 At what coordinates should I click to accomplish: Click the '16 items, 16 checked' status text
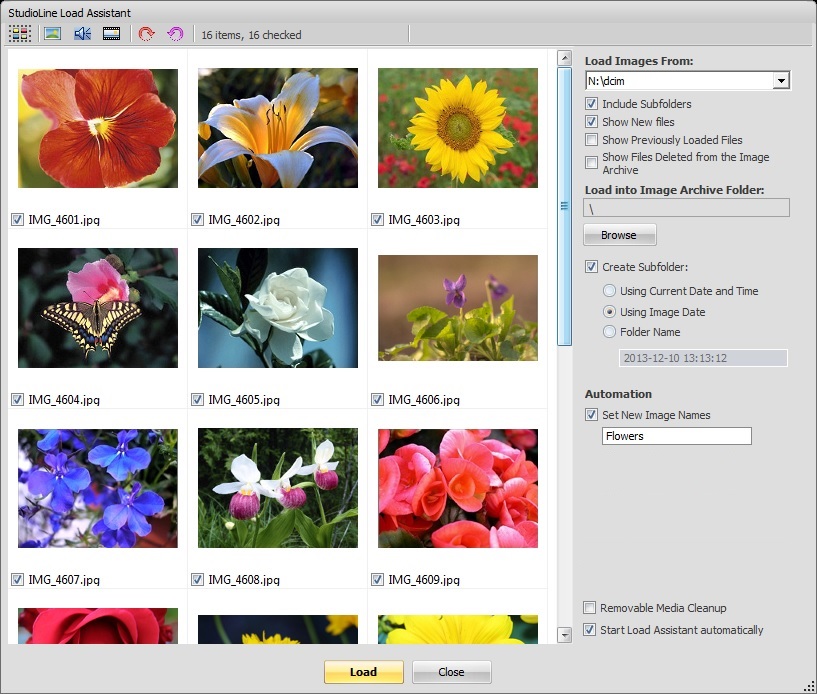[x=251, y=35]
